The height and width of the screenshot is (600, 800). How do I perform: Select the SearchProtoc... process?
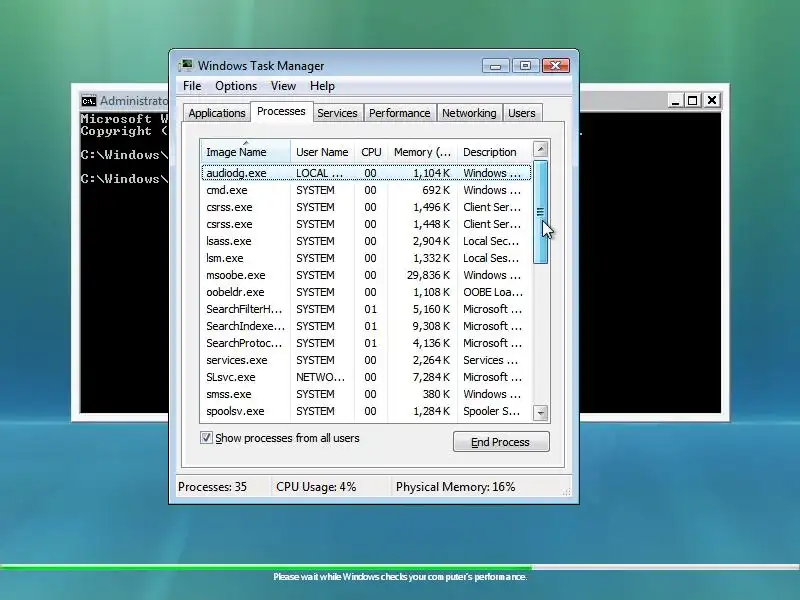coord(366,343)
